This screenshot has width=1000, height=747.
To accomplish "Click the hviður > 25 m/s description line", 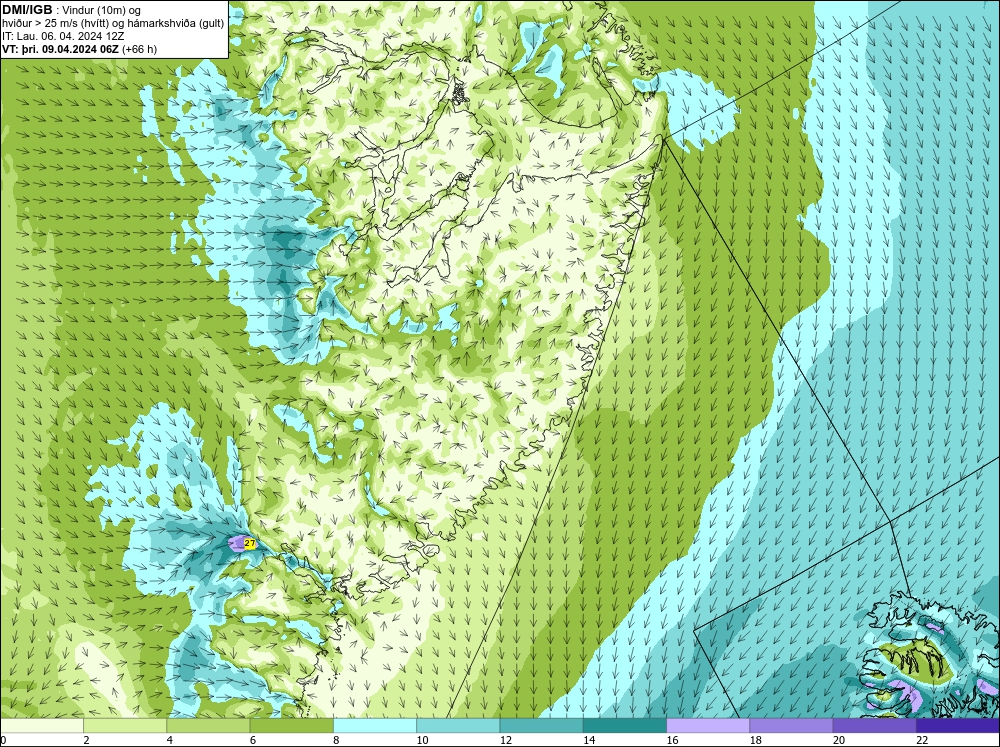I will pos(113,23).
